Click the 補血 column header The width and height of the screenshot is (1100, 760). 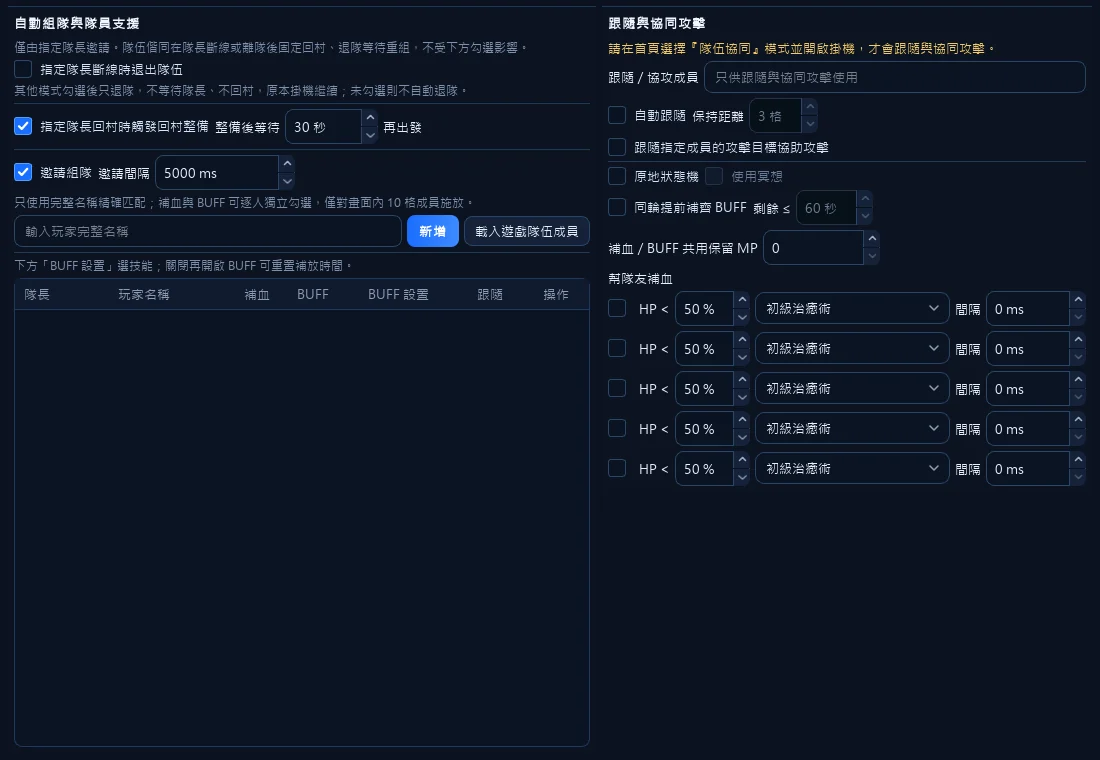point(257,294)
